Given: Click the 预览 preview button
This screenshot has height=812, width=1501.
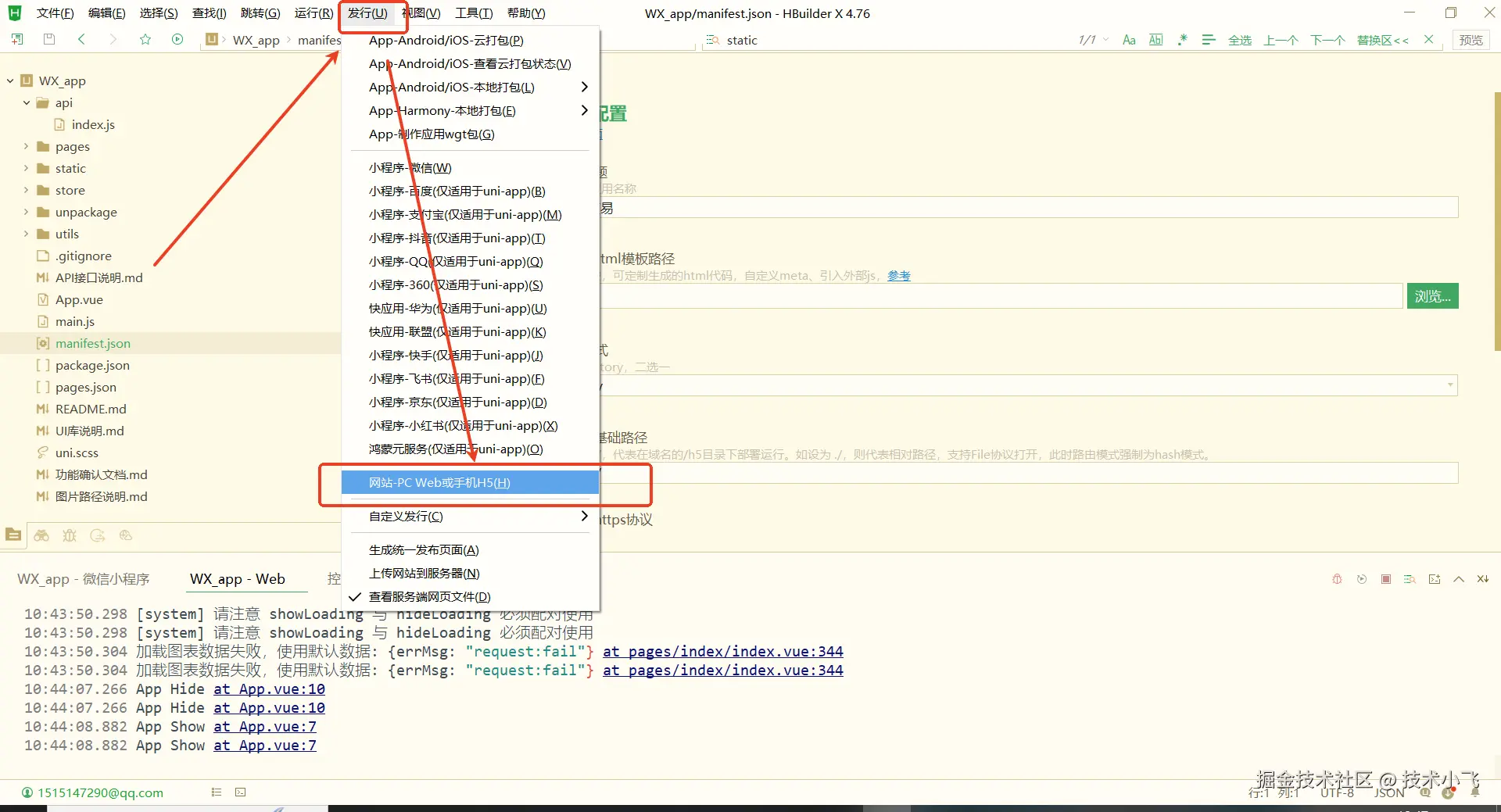Looking at the screenshot, I should (1471, 40).
